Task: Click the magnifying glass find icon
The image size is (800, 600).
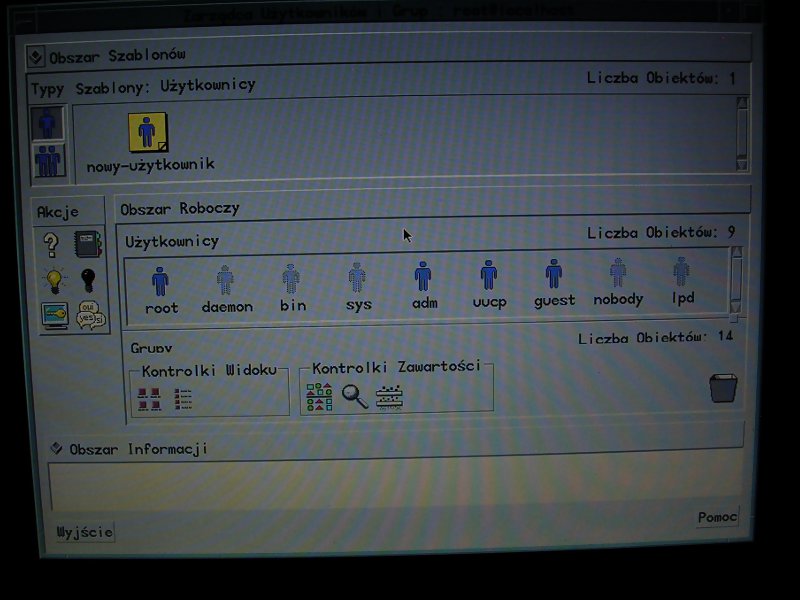Action: click(x=355, y=397)
